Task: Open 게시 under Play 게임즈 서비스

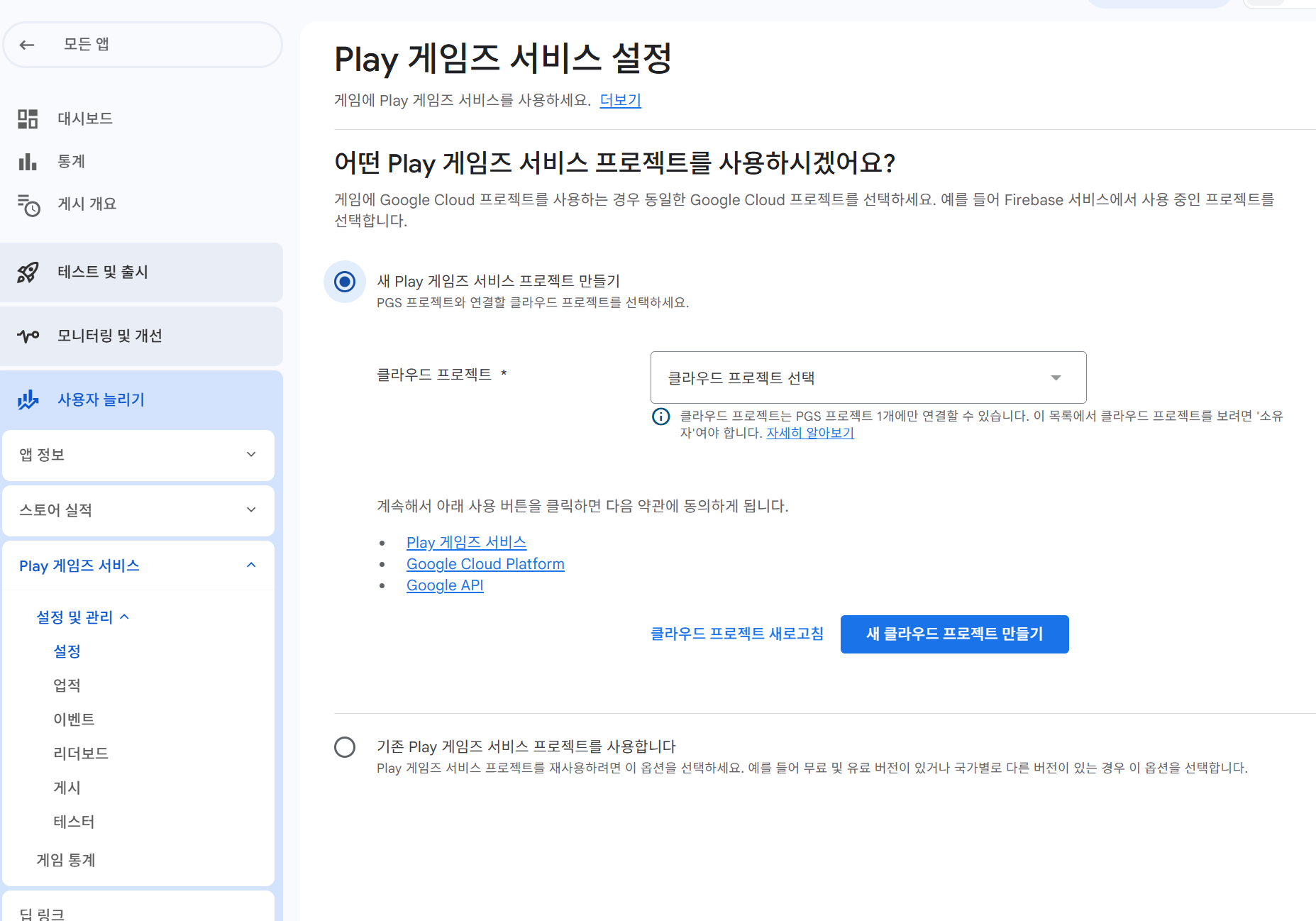Action: 67,788
